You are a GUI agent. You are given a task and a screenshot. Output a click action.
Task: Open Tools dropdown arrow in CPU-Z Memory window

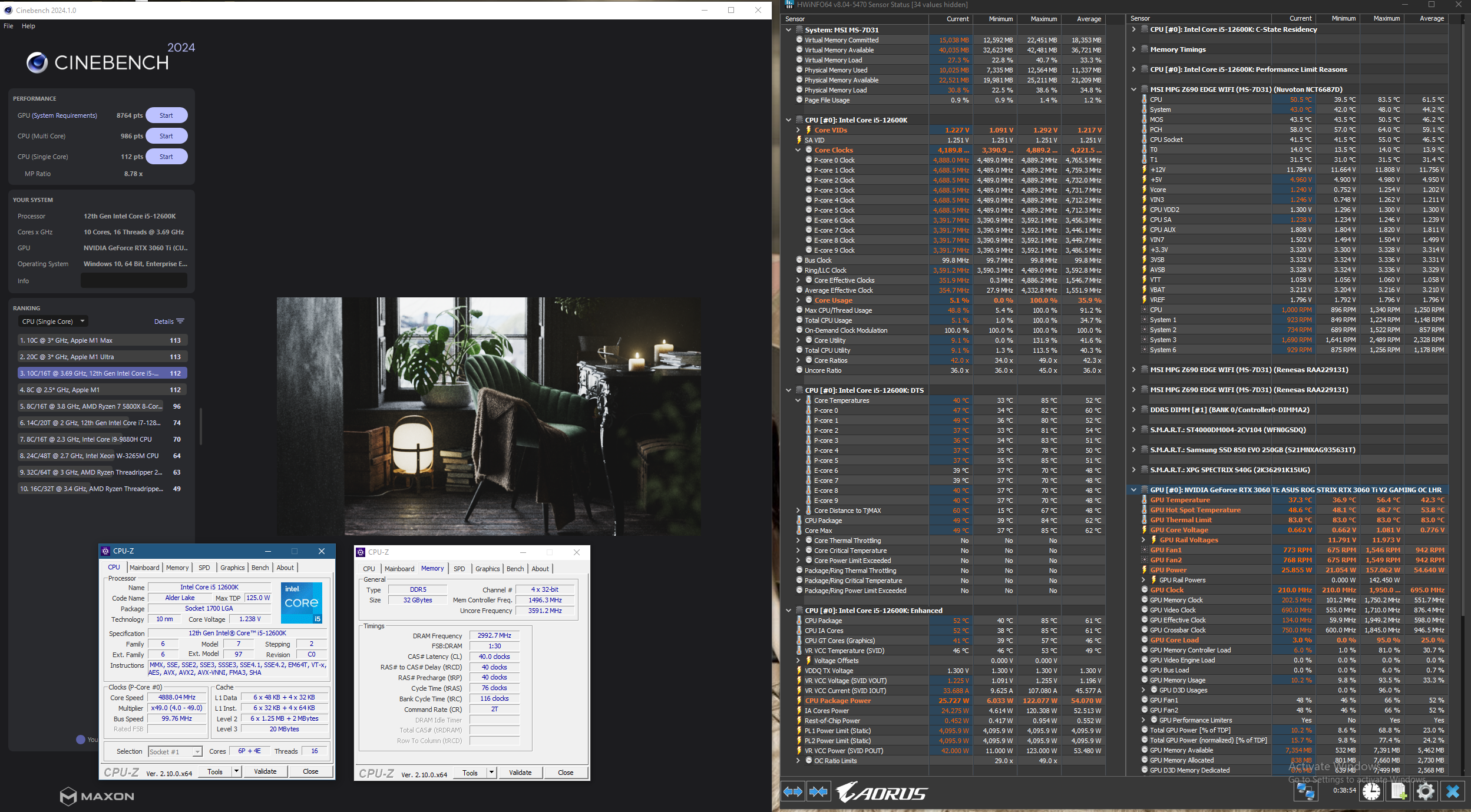pyautogui.click(x=491, y=773)
